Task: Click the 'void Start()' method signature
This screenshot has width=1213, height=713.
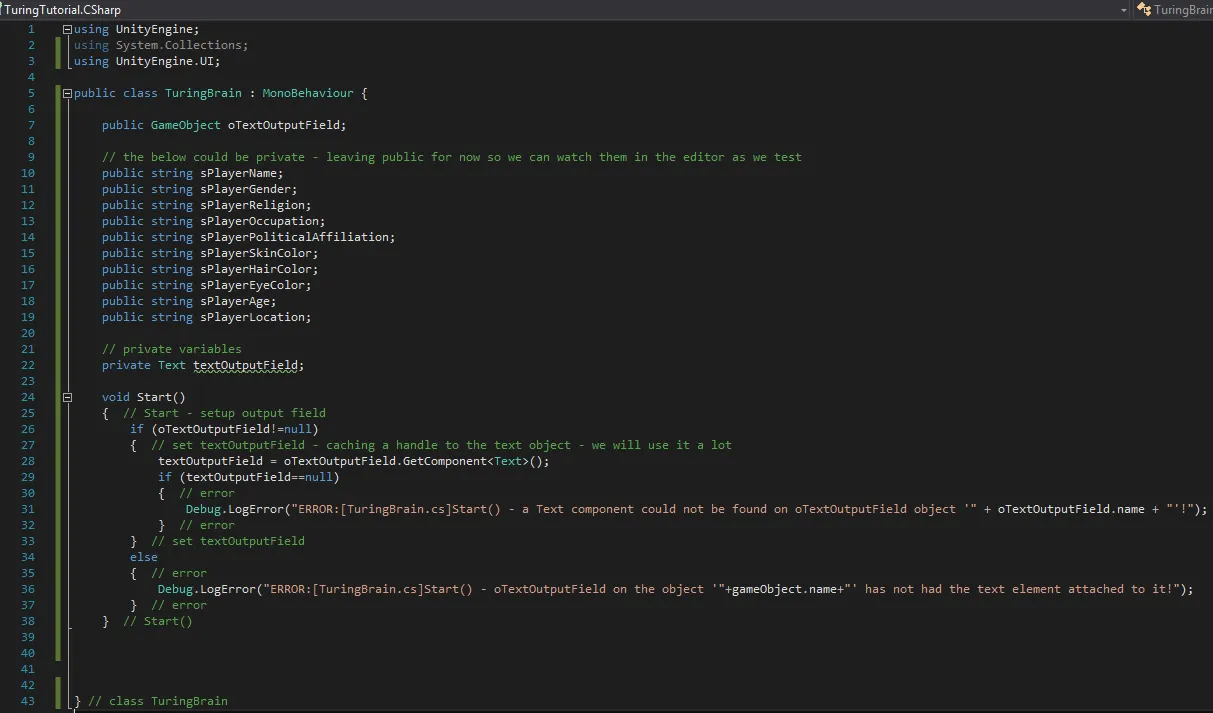Action: coord(144,397)
